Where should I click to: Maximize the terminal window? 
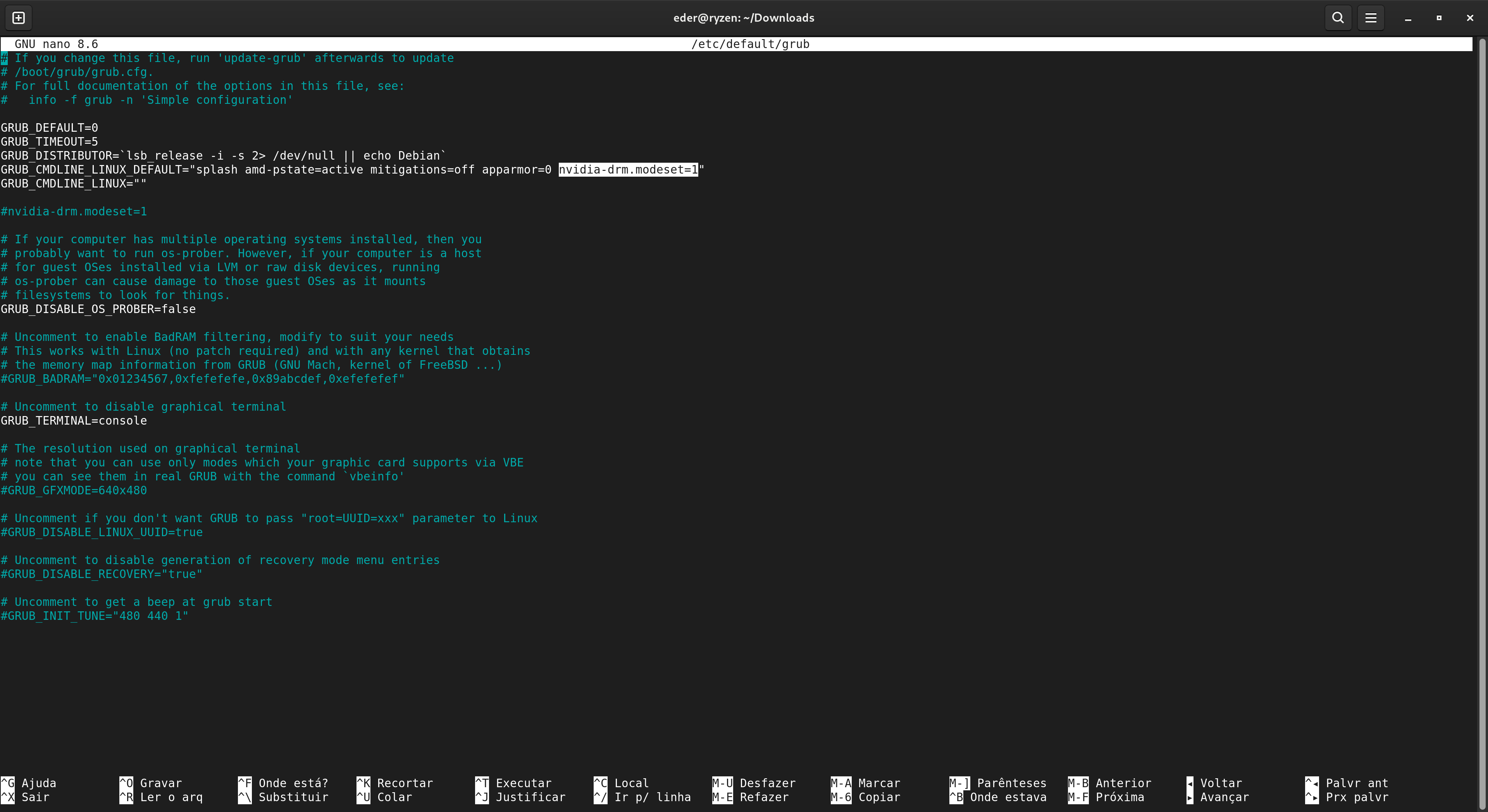pos(1439,18)
